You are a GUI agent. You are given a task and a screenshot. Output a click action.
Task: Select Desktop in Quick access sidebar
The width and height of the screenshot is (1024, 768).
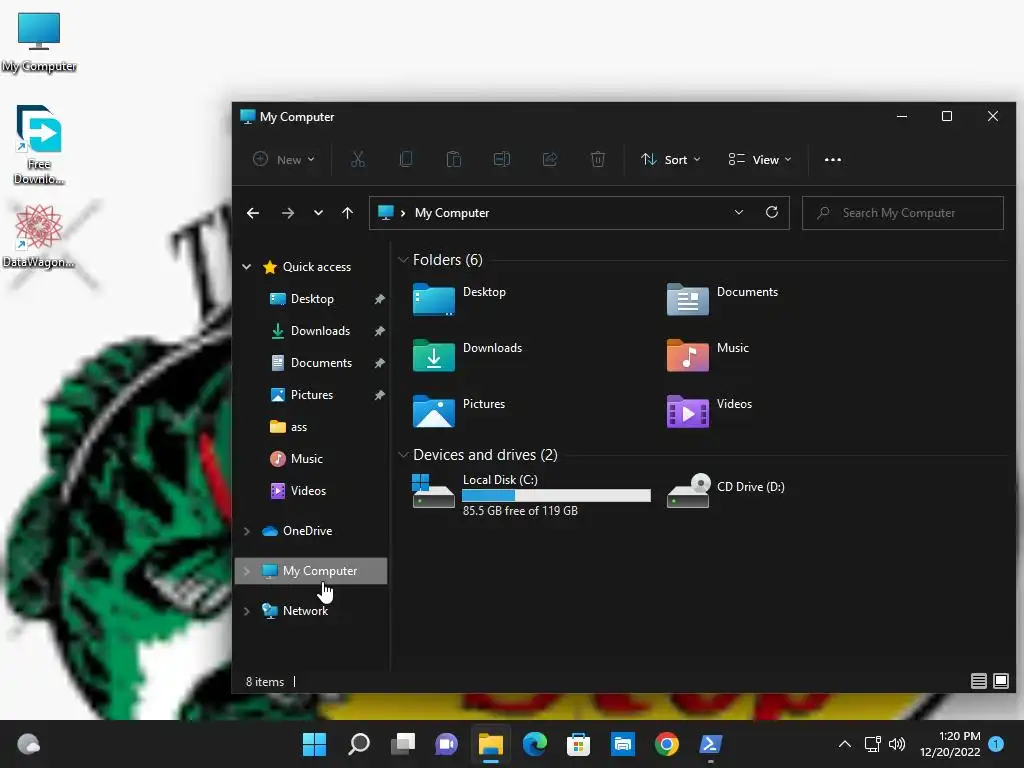[312, 298]
